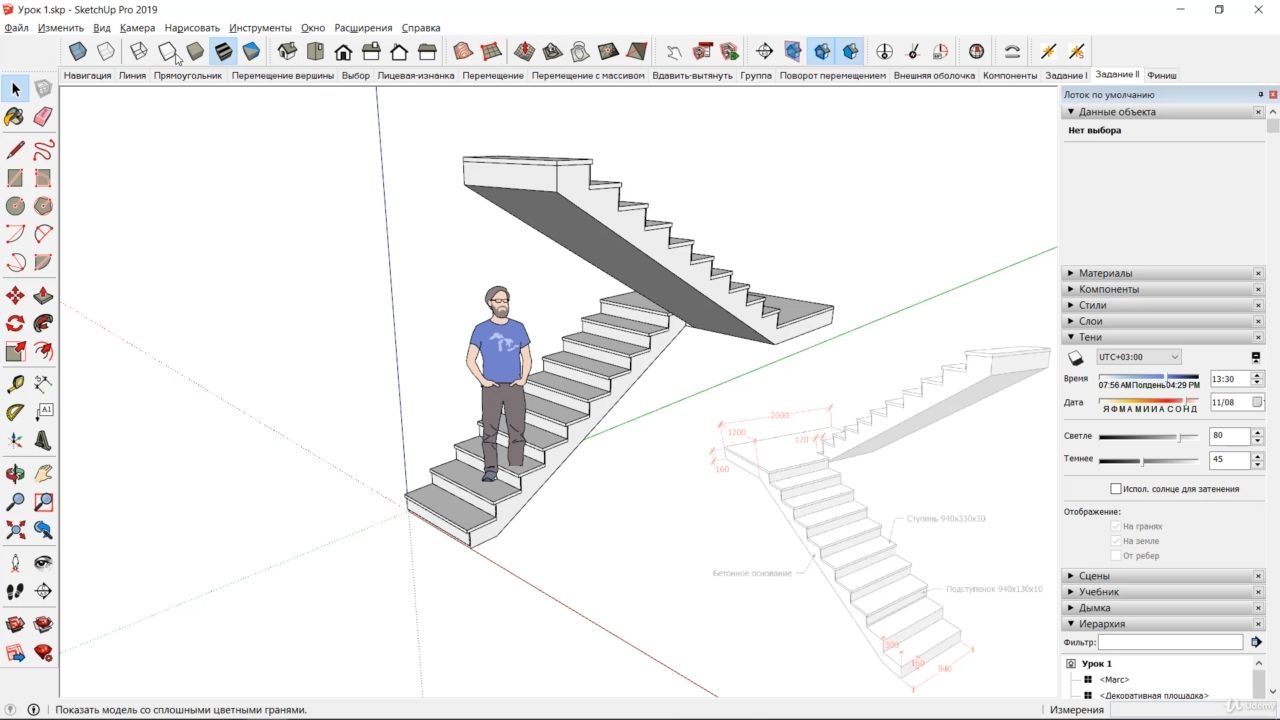The height and width of the screenshot is (720, 1280).
Task: Select the Push/Pull tool
Action: (43, 296)
